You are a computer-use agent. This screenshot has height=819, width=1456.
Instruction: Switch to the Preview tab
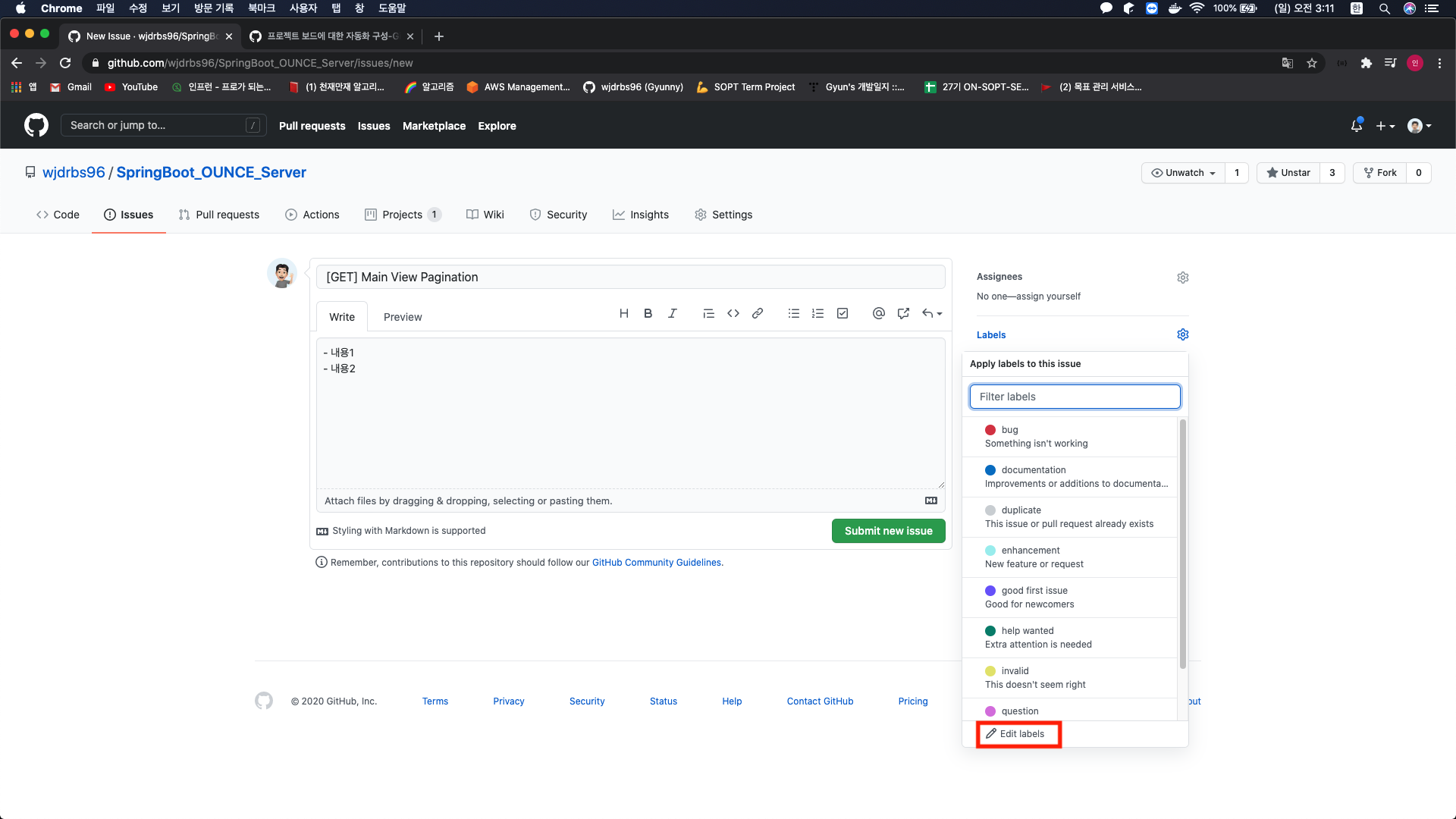tap(402, 317)
